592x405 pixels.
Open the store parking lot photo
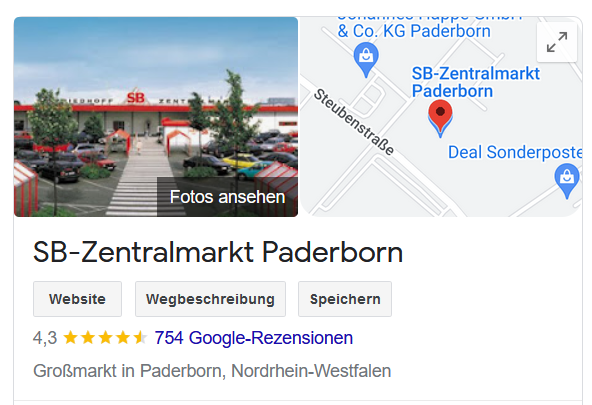pos(156,117)
